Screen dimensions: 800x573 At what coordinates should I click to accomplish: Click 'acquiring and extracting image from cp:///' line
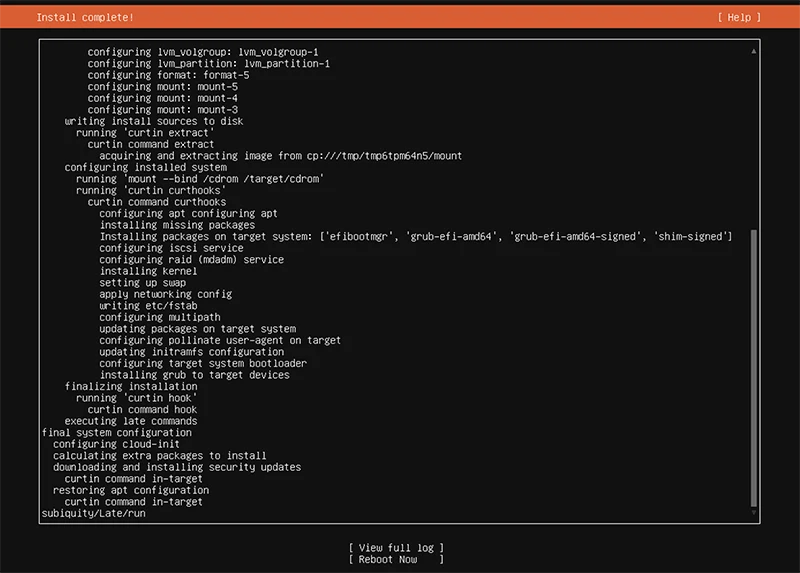281,156
